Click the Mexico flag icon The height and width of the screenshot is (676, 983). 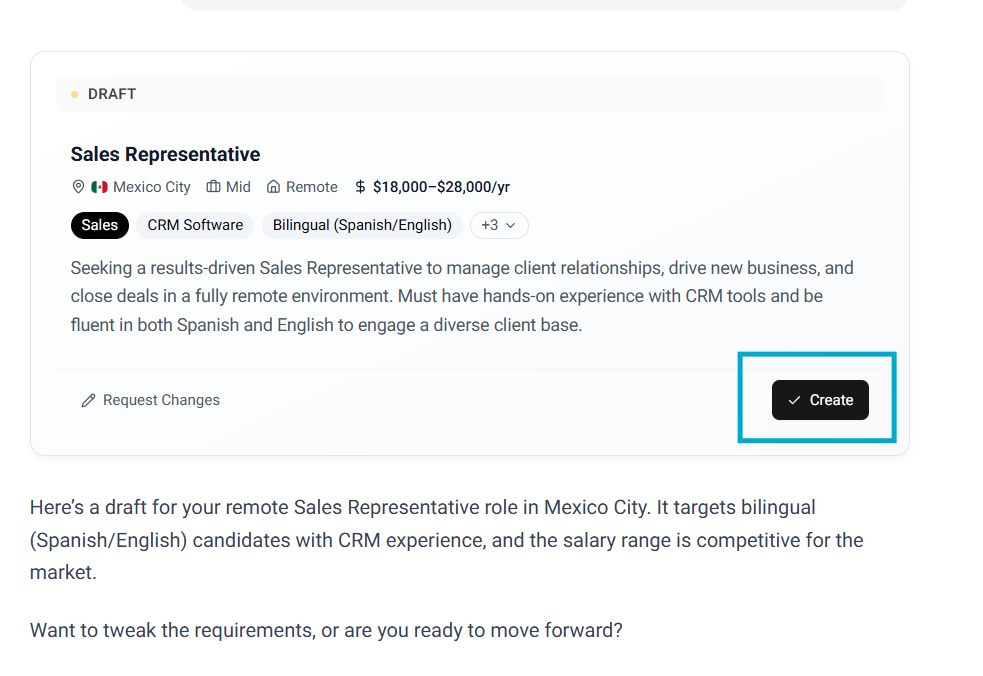click(99, 187)
